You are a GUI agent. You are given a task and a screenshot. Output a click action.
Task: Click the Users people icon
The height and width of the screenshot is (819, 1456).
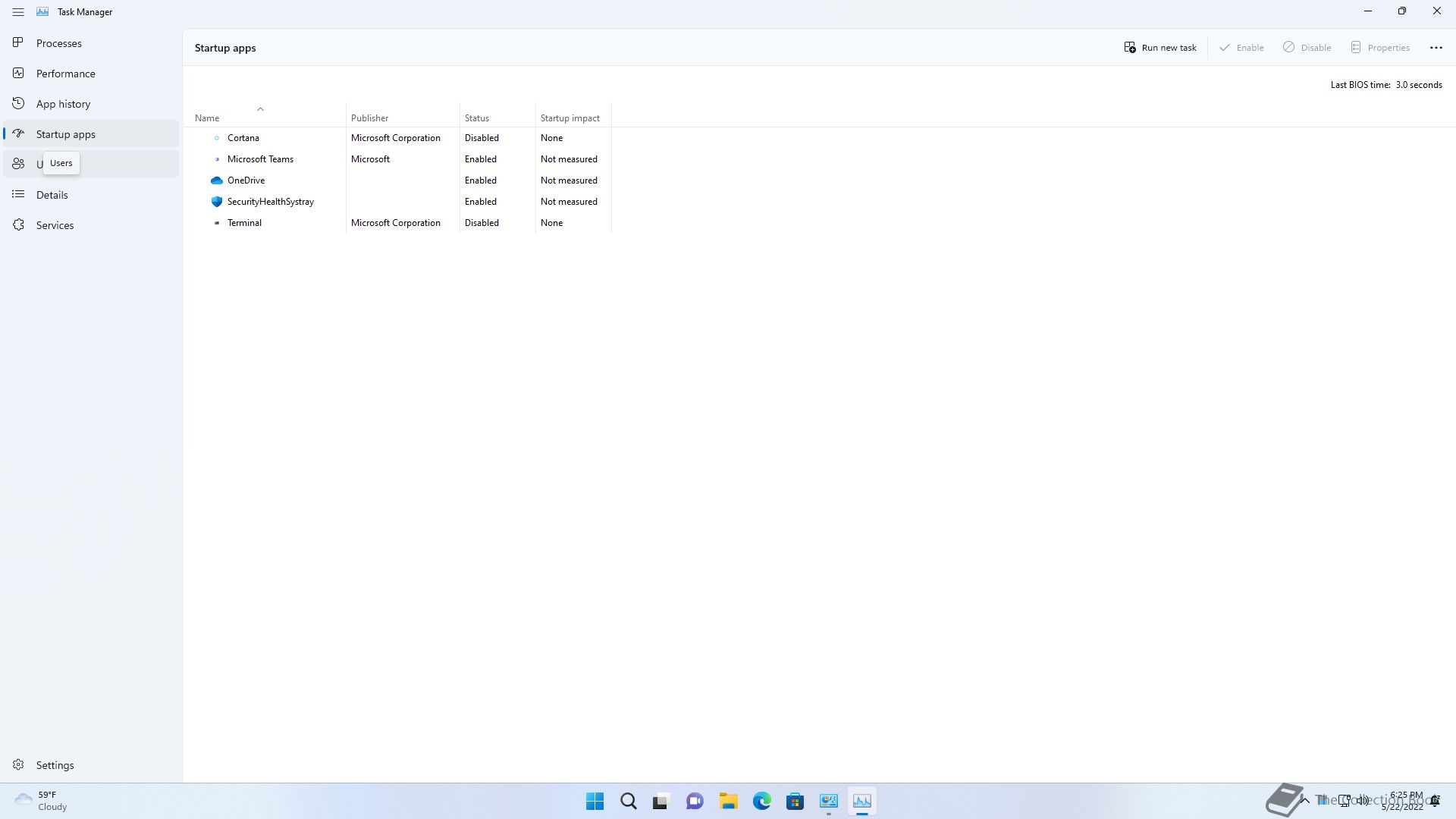tap(18, 164)
